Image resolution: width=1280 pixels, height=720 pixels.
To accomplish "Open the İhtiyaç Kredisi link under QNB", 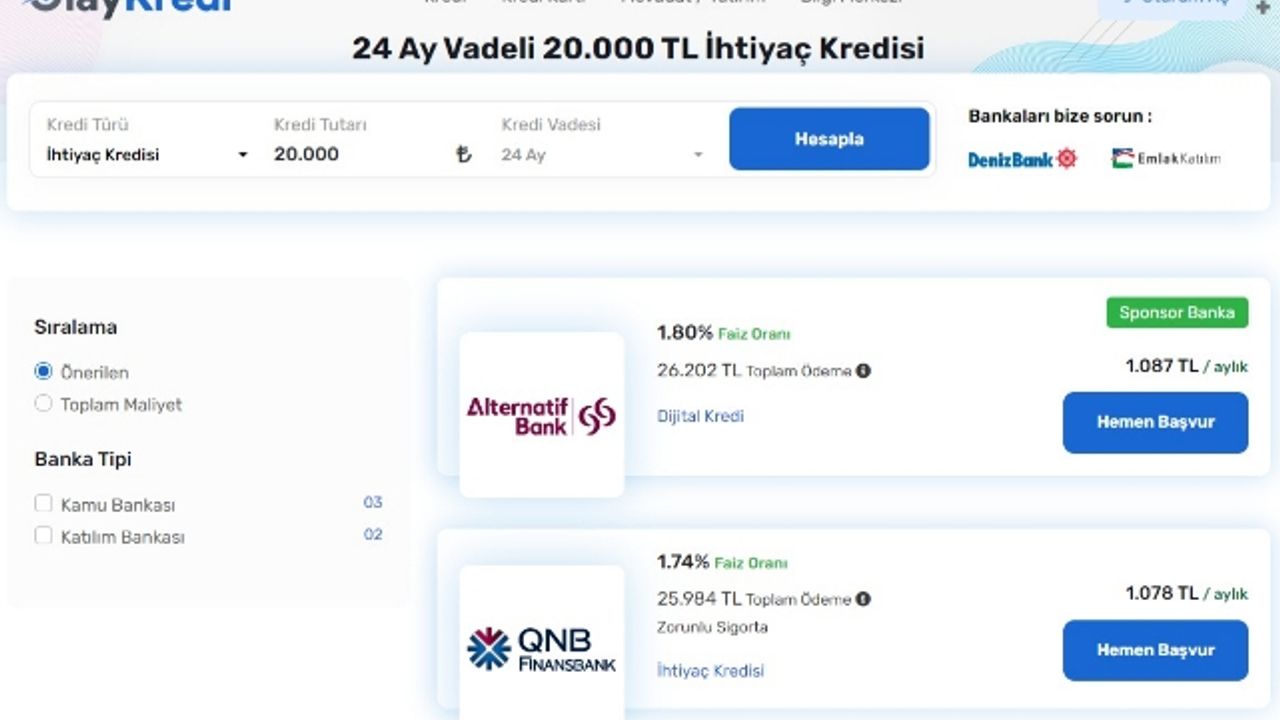I will click(x=710, y=670).
